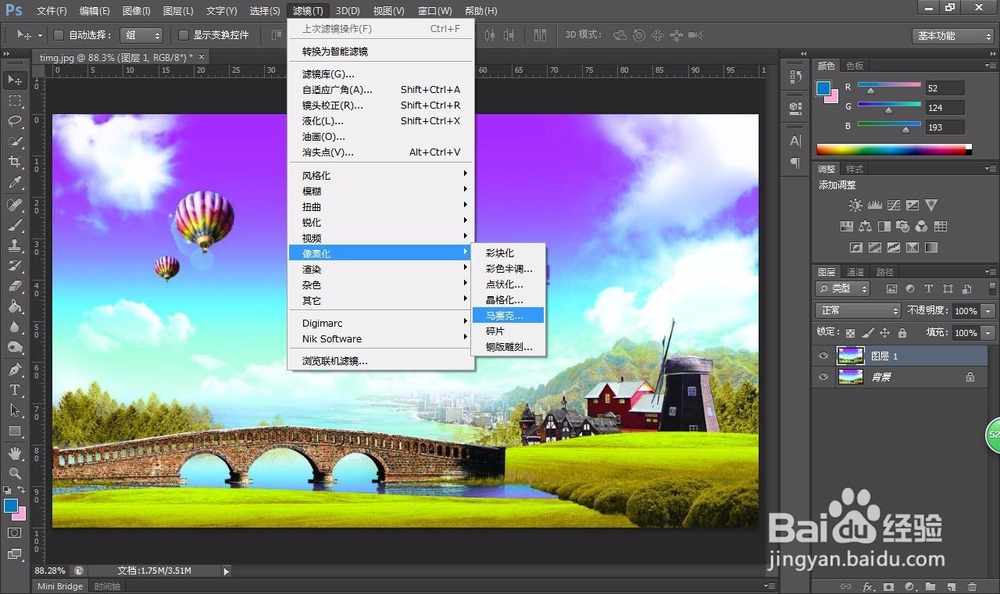Add a Curves adjustment
The width and height of the screenshot is (1000, 594).
pos(893,205)
